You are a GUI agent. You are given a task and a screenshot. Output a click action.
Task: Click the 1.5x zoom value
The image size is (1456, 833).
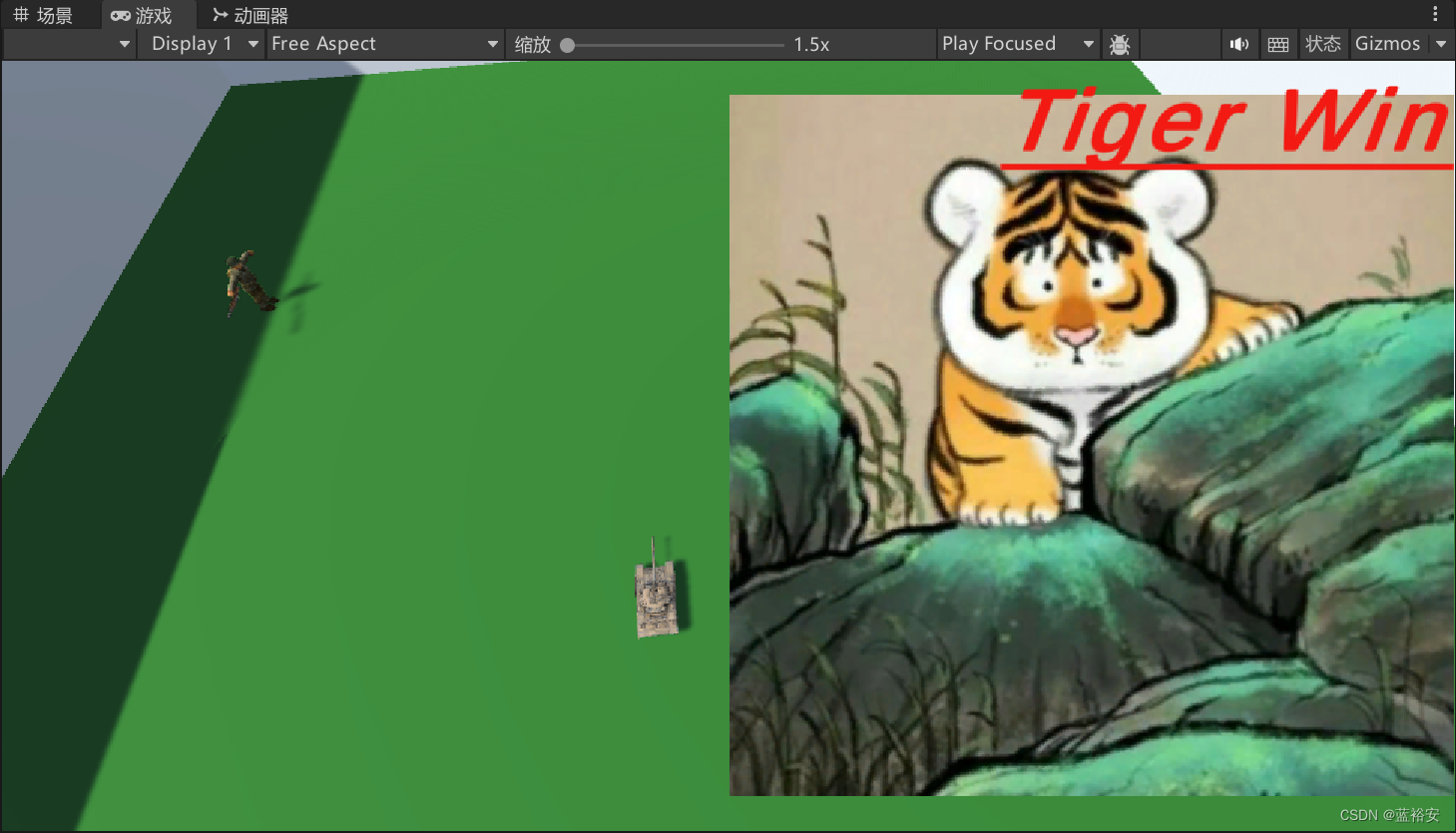[811, 45]
